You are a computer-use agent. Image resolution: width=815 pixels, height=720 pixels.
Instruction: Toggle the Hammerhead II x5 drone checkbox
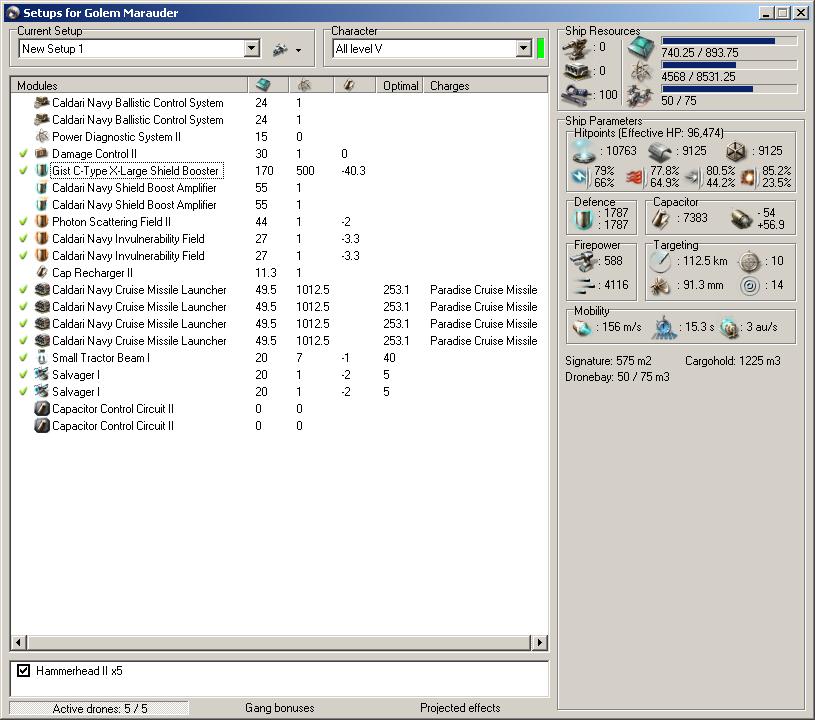(23, 671)
